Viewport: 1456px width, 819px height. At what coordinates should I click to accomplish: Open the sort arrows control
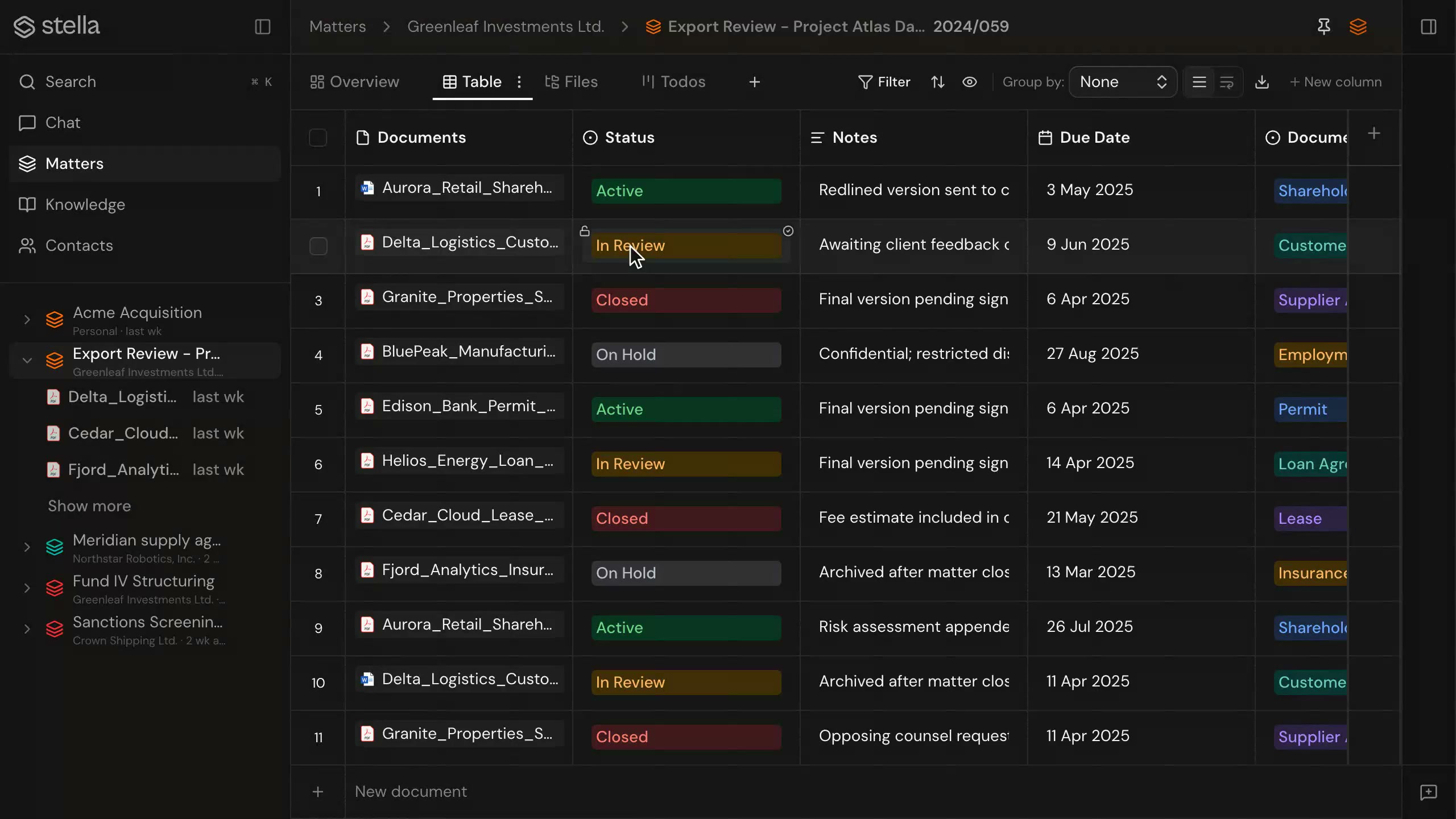coord(938,82)
